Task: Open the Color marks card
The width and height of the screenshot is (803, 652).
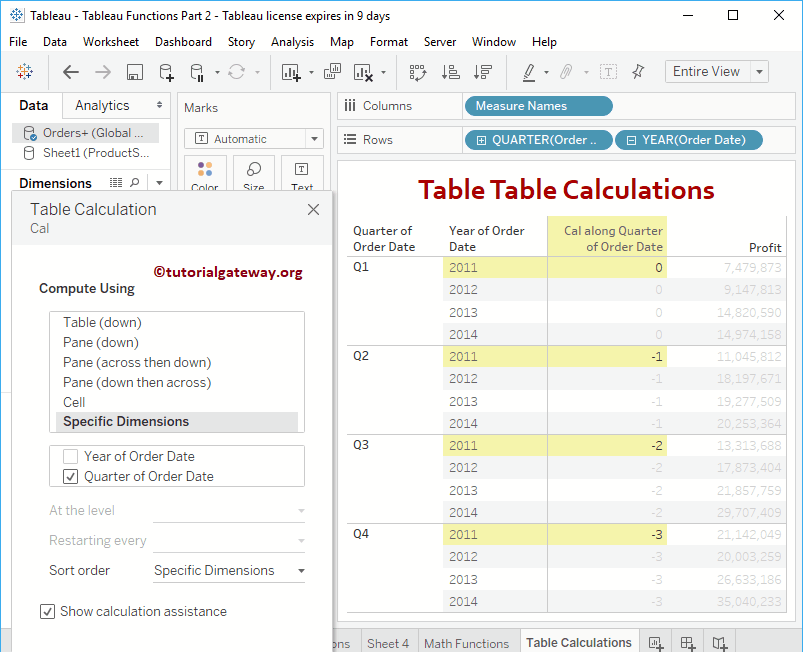Action: [205, 175]
